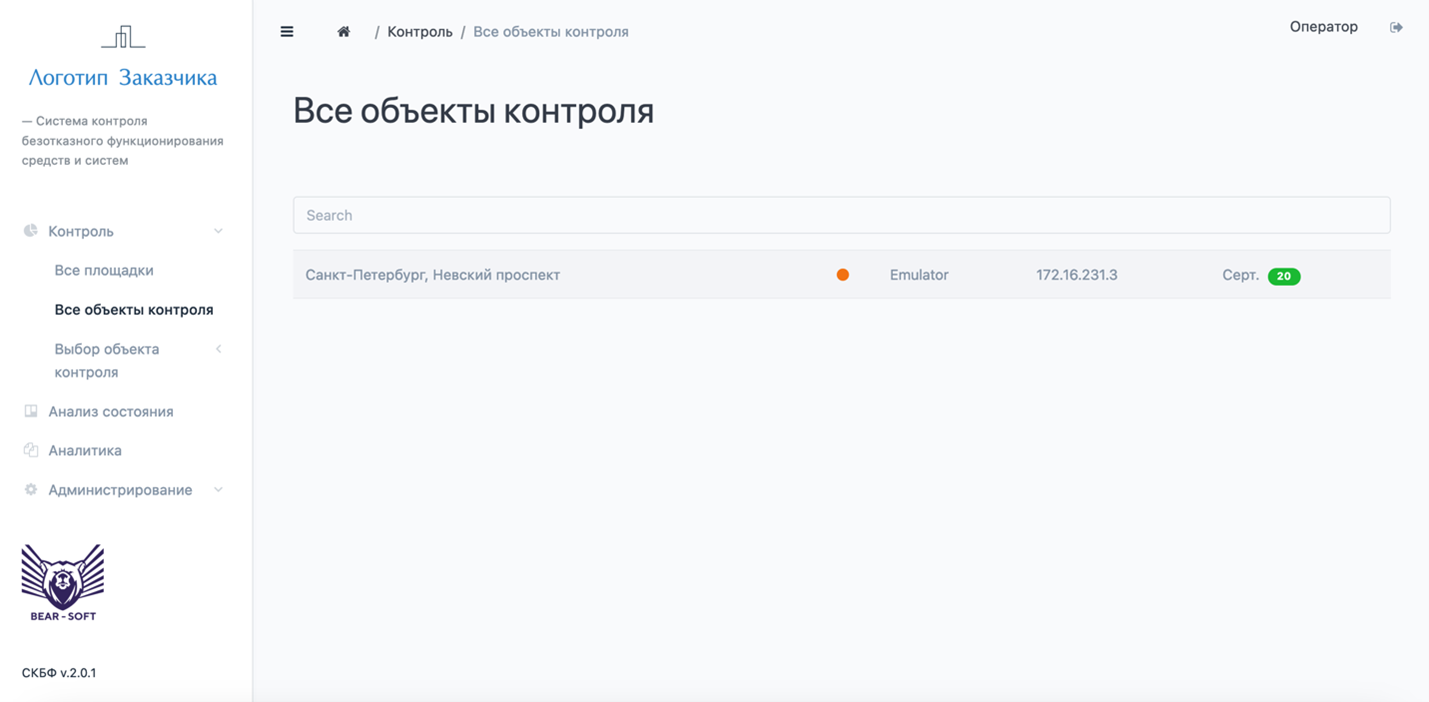Click the chart icon beside Аналитика

click(x=29, y=450)
